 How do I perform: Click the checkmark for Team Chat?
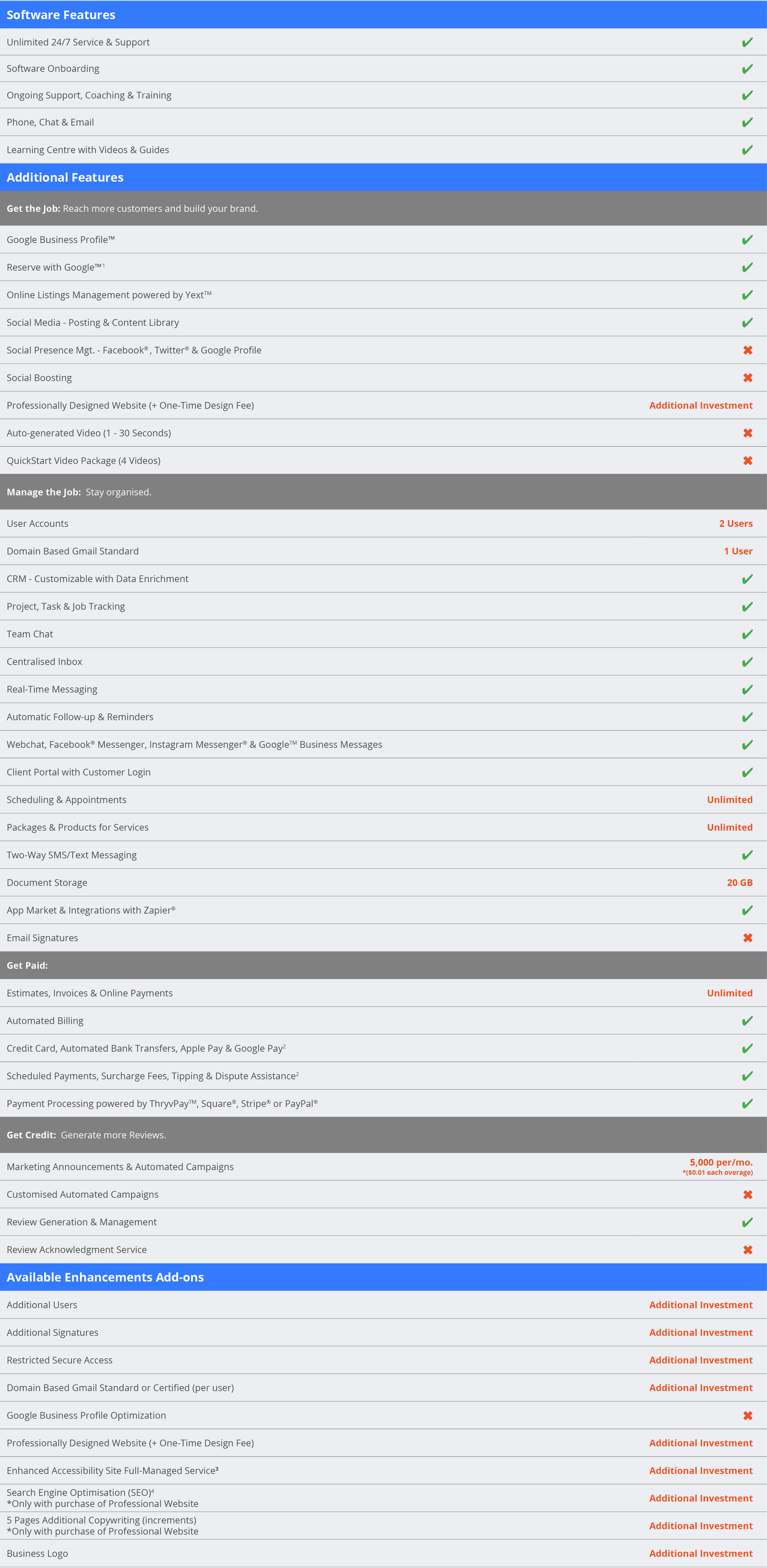[747, 634]
